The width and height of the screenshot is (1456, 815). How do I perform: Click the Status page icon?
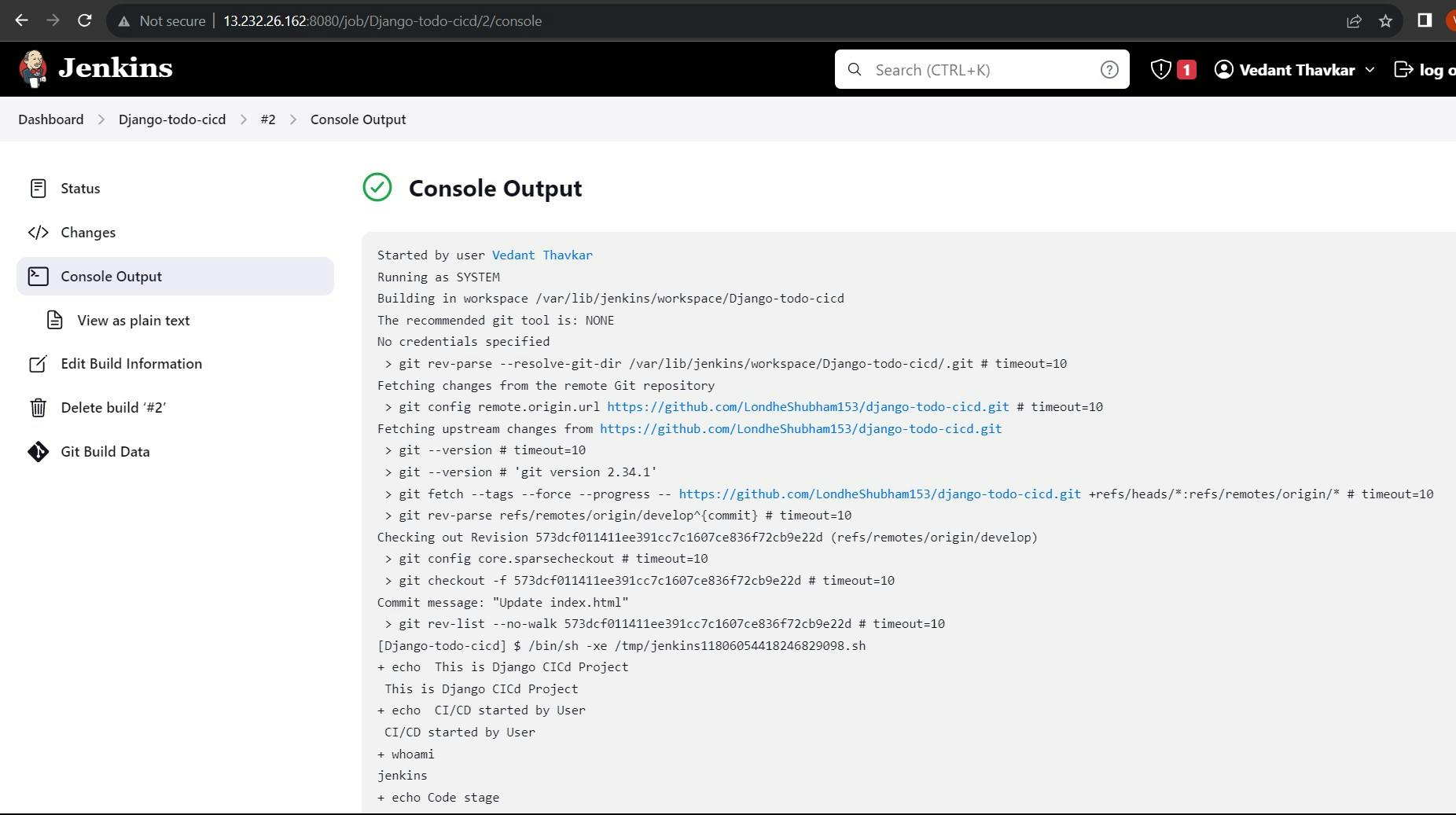[38, 189]
